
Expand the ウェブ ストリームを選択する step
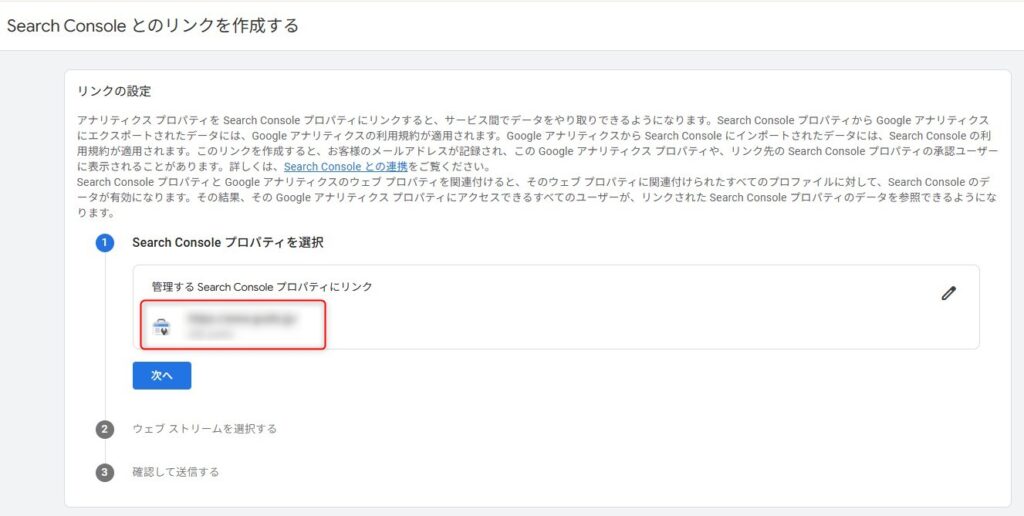pyautogui.click(x=204, y=429)
